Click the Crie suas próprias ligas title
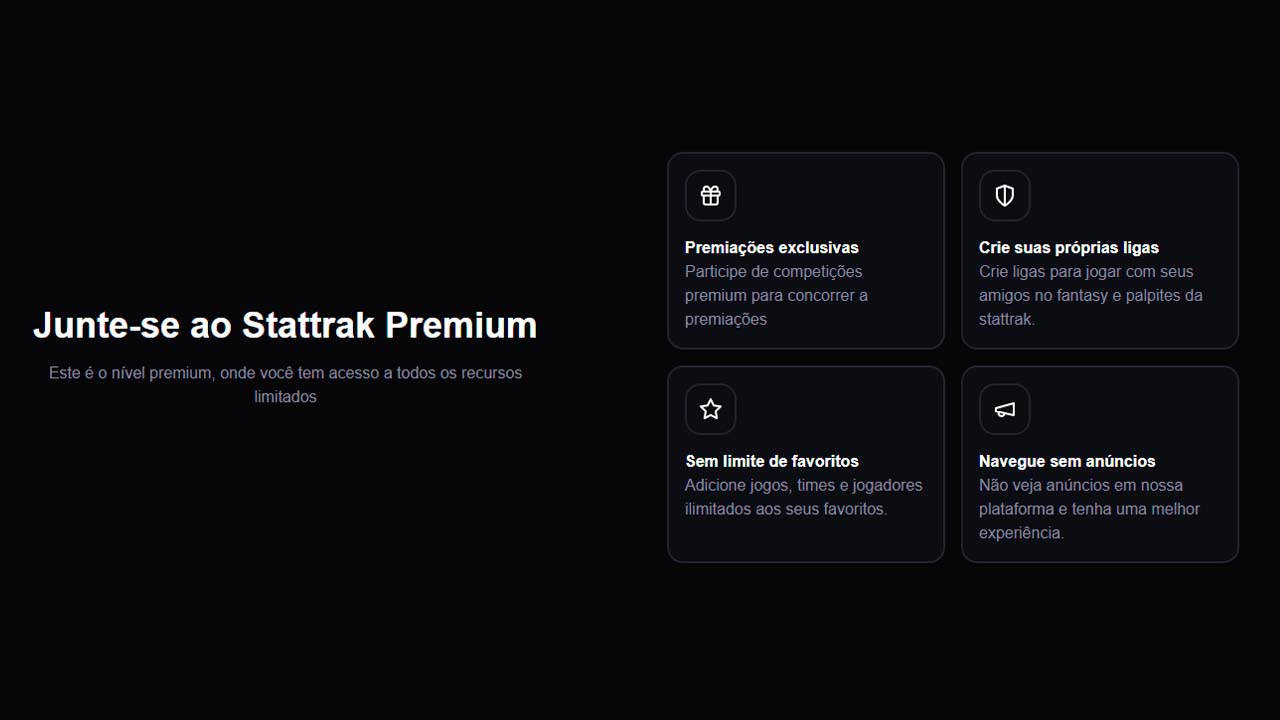This screenshot has width=1280, height=720. (1068, 247)
